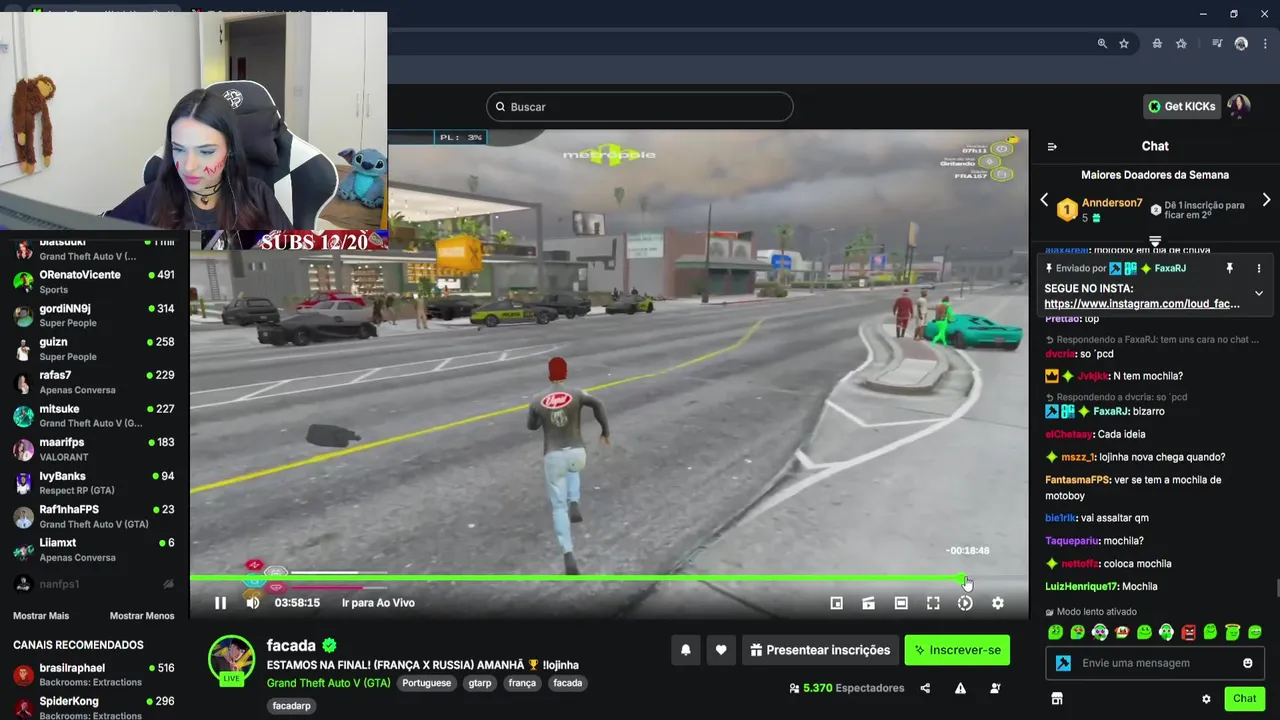Open video player settings gear

tap(997, 603)
